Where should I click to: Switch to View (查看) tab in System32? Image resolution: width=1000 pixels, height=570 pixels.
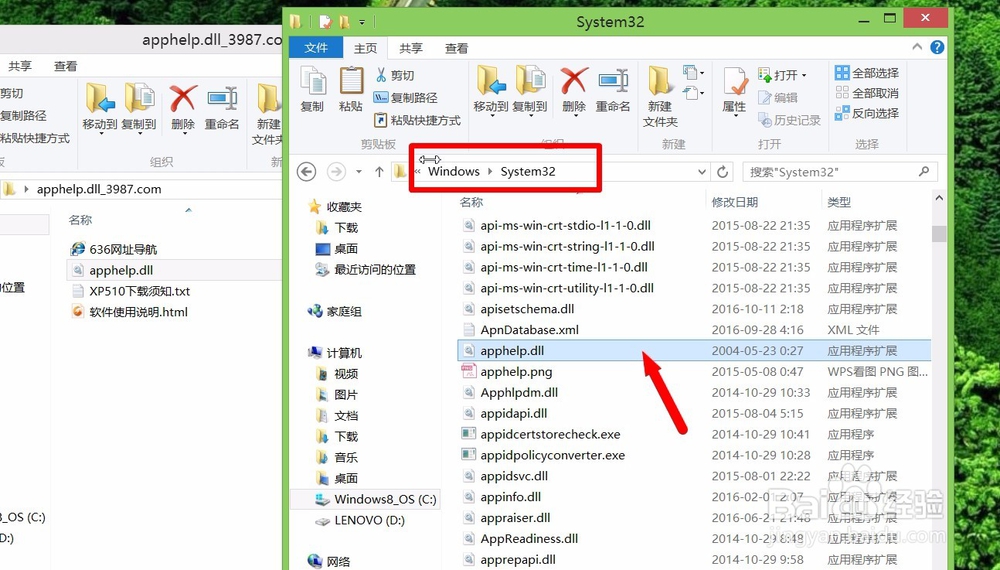pos(456,48)
